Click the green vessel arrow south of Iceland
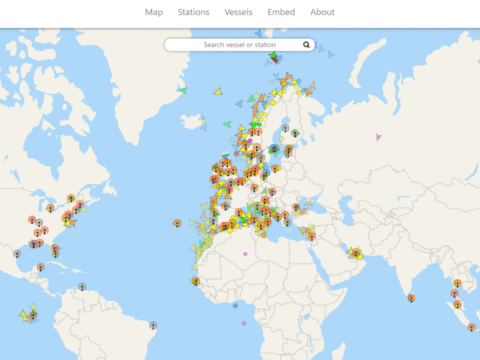 pyautogui.click(x=227, y=124)
